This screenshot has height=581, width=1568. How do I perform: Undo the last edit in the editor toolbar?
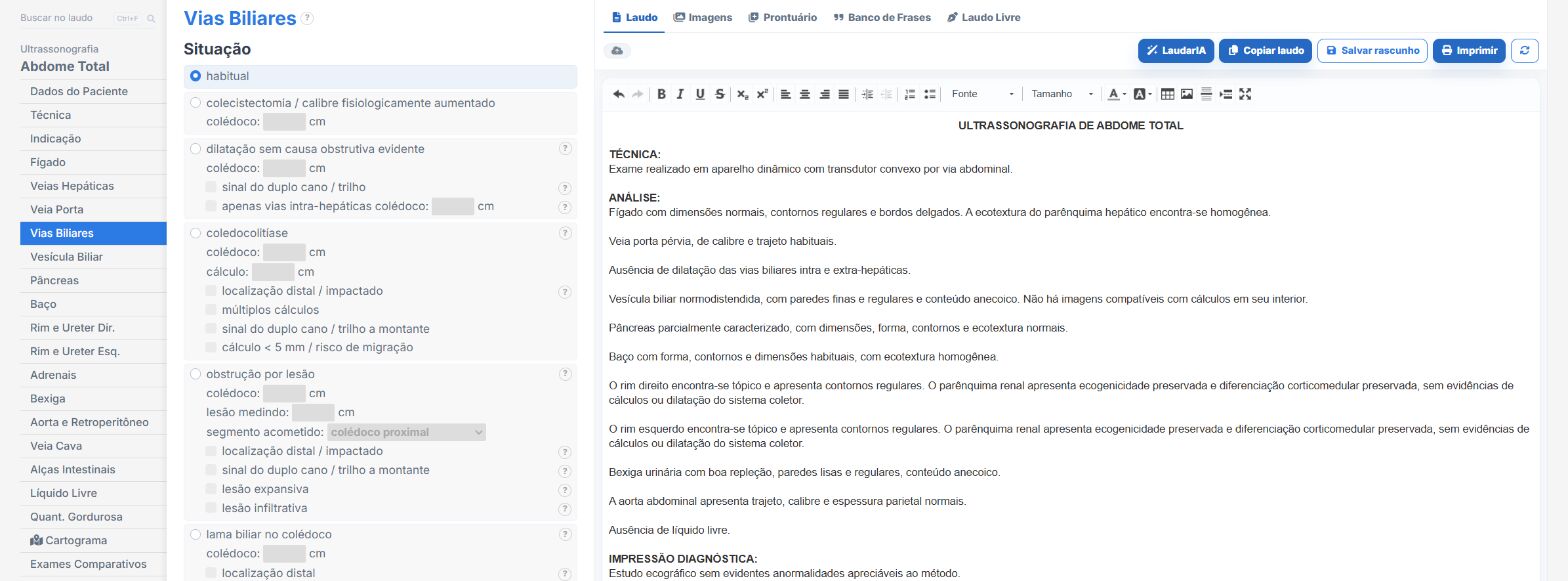point(619,94)
